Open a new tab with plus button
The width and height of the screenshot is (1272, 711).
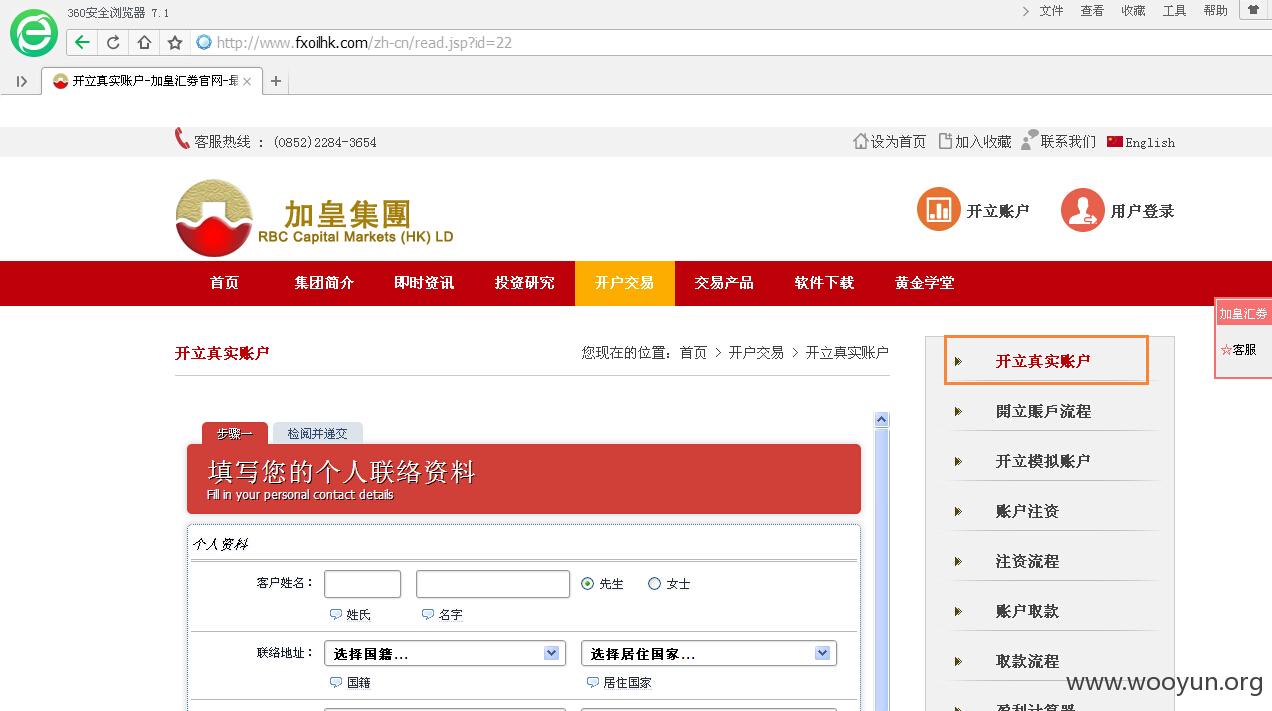click(276, 81)
